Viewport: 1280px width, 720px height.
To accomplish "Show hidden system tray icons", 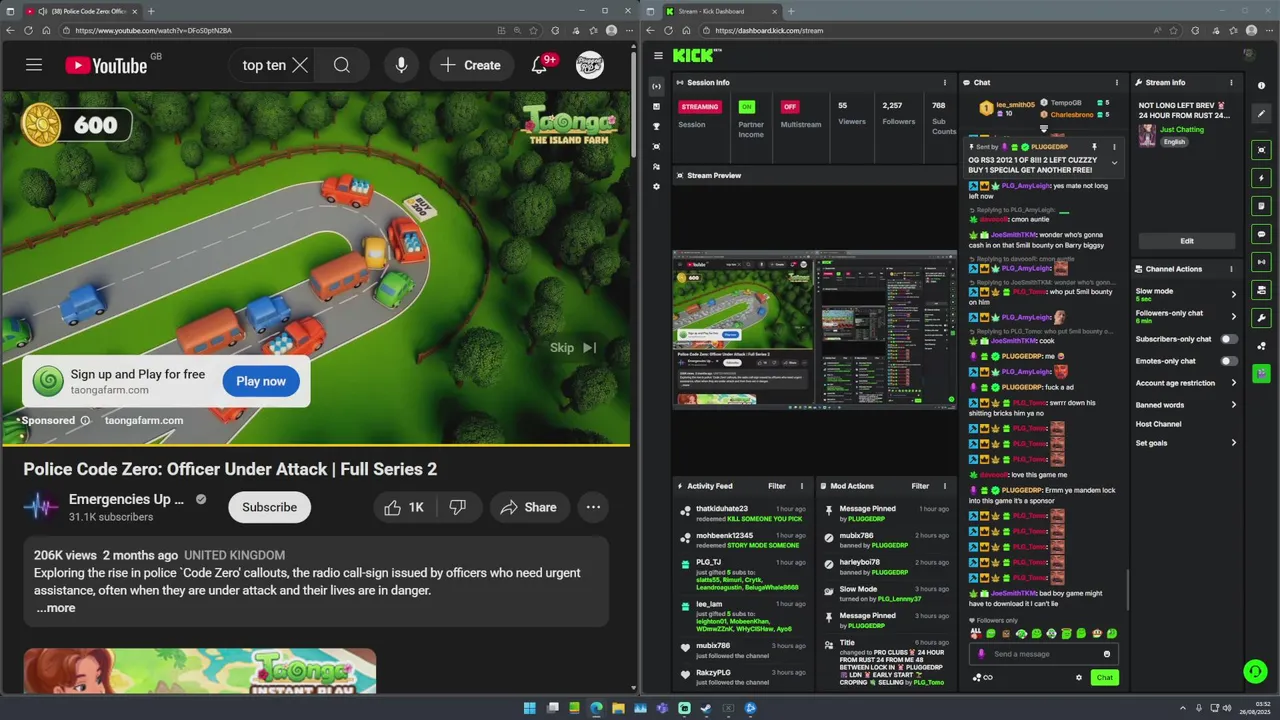I will [x=1182, y=708].
